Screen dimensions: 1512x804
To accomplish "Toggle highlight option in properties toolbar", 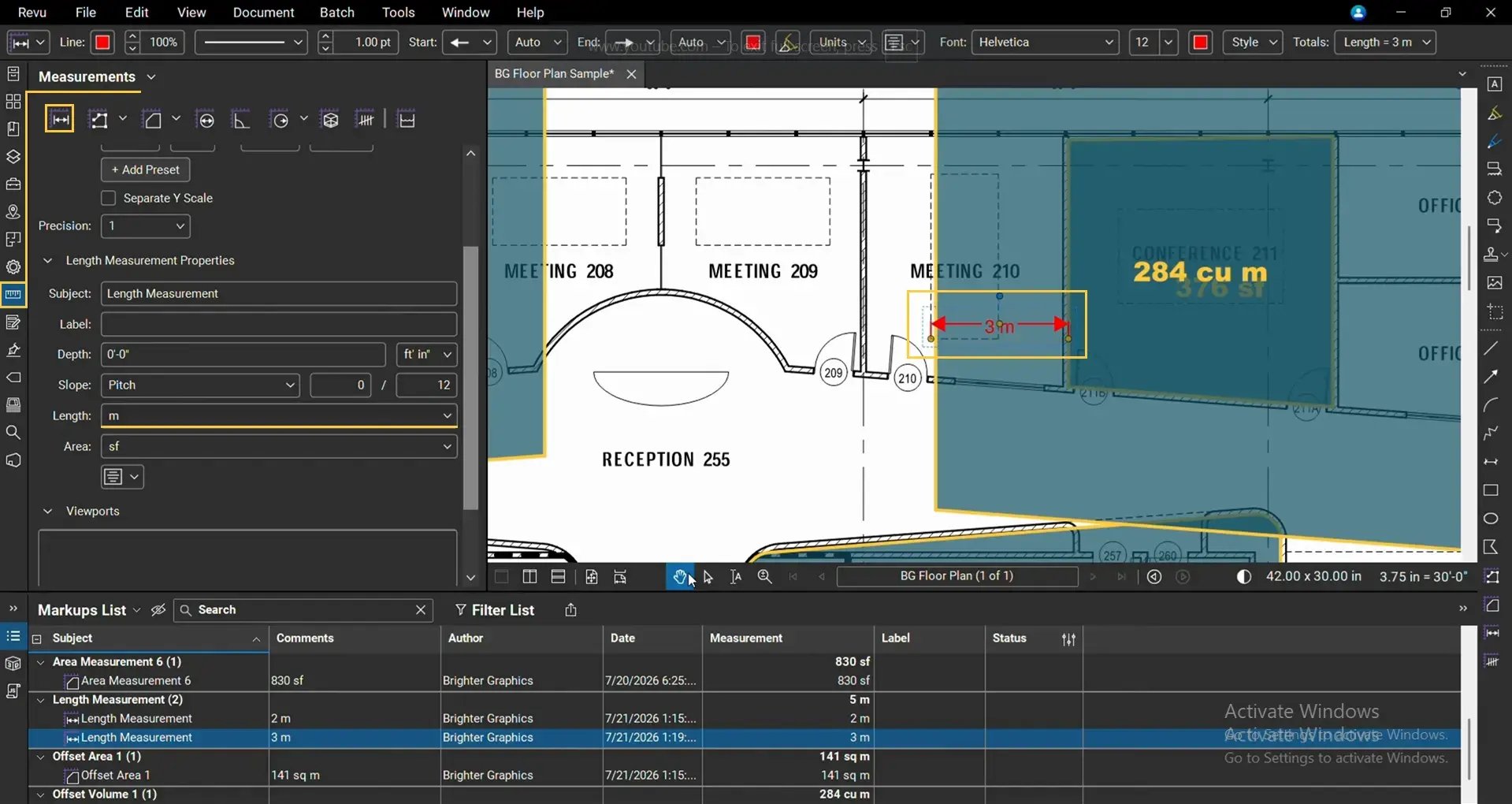I will click(787, 43).
